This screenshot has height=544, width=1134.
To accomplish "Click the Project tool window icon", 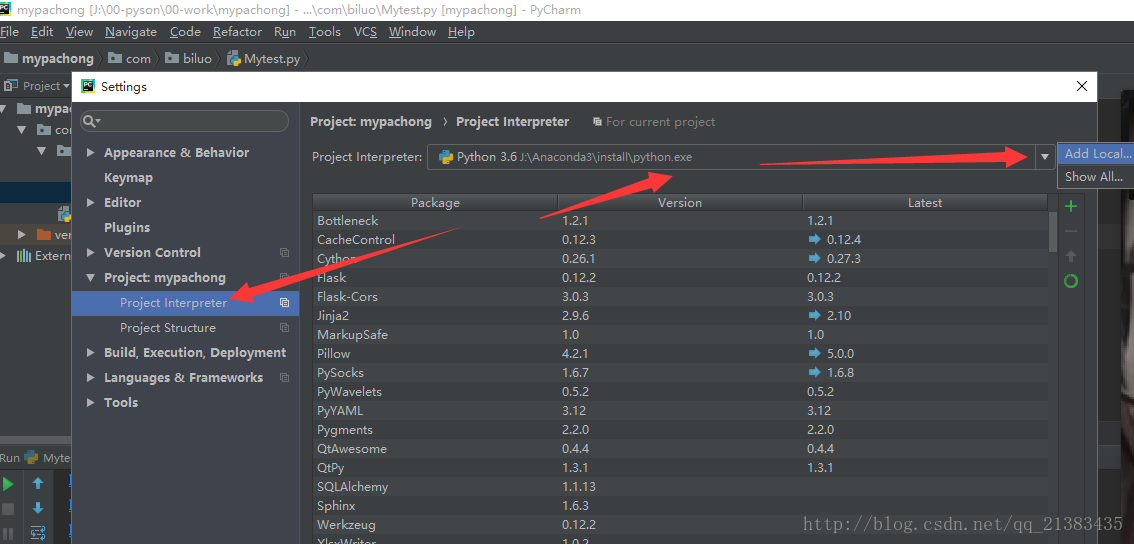I will click(10, 86).
